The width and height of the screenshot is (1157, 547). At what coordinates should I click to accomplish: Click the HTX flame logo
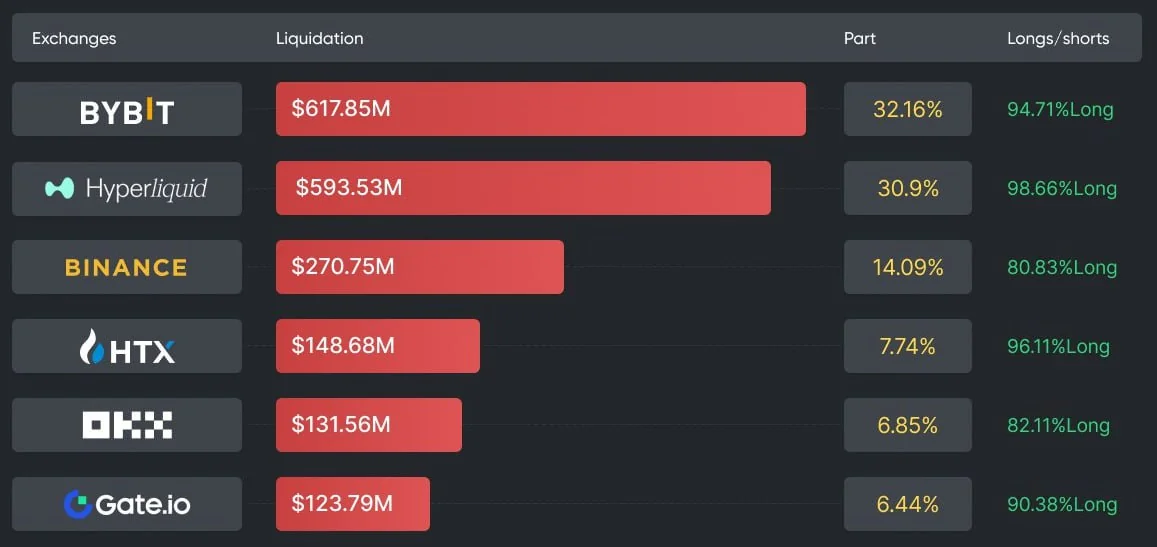pyautogui.click(x=93, y=348)
